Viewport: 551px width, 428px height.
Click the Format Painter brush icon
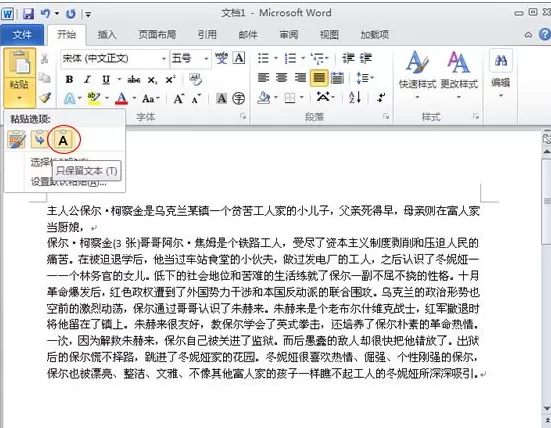tap(45, 98)
